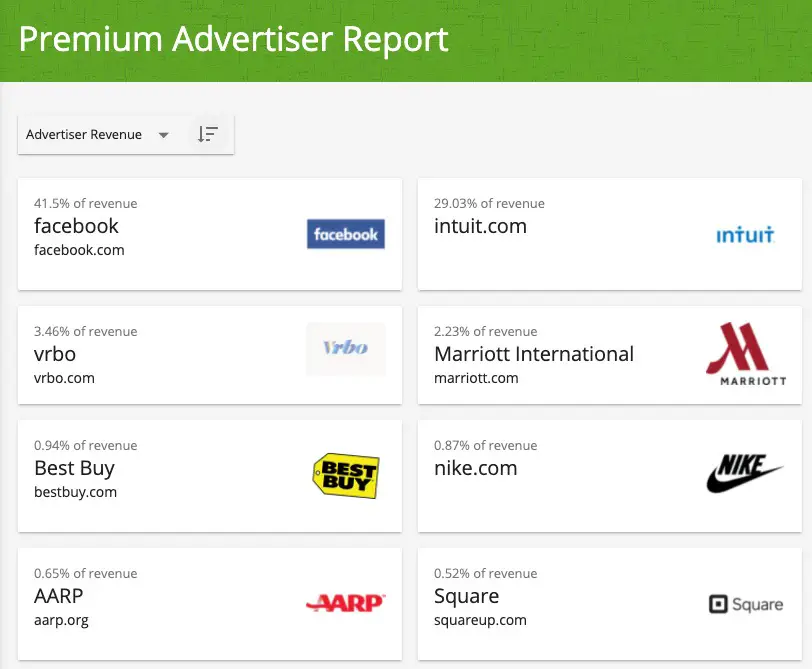Image resolution: width=812 pixels, height=669 pixels.
Task: Click the Best Buy logo
Action: pyautogui.click(x=346, y=475)
